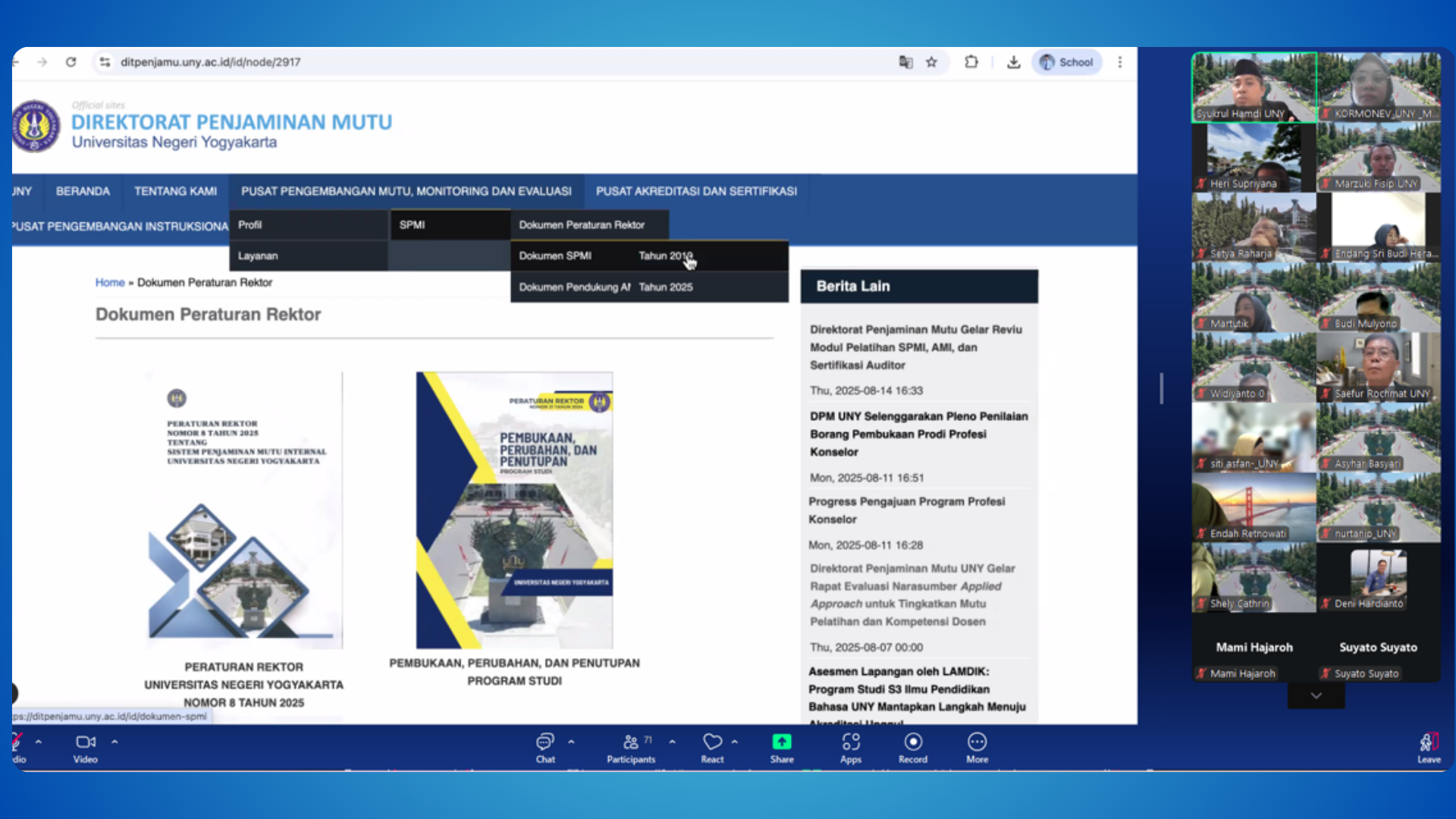
Task: Select Dokumen Peraturan Rektor submenu entry
Action: pyautogui.click(x=589, y=225)
